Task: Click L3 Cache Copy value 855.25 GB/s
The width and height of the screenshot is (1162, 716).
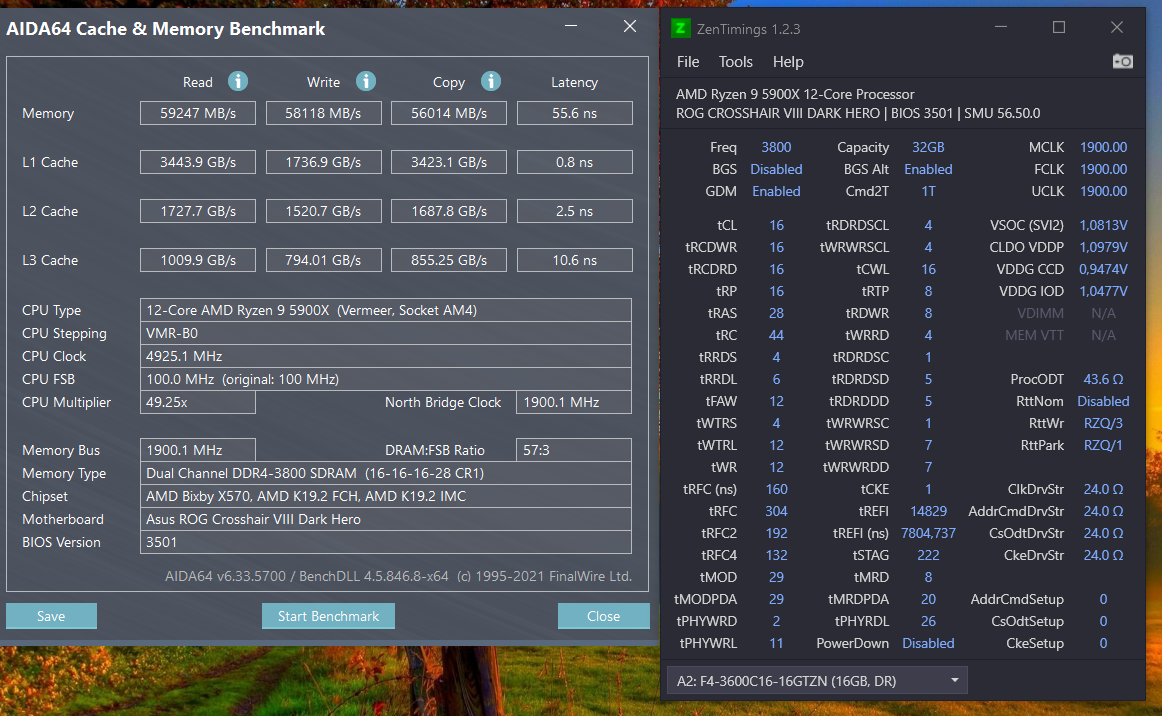Action: (449, 259)
